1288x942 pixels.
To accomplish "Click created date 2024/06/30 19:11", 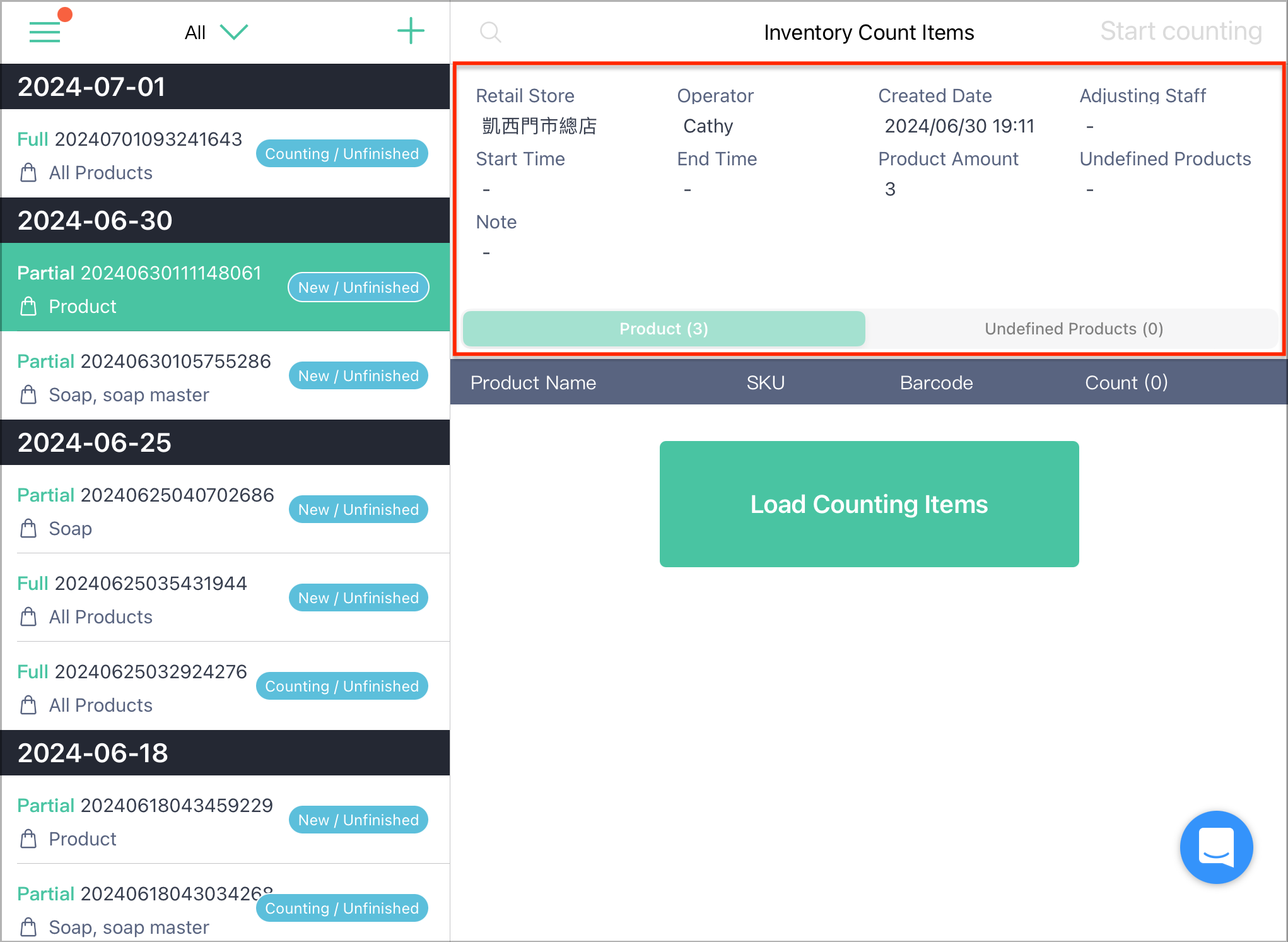I will coord(959,126).
